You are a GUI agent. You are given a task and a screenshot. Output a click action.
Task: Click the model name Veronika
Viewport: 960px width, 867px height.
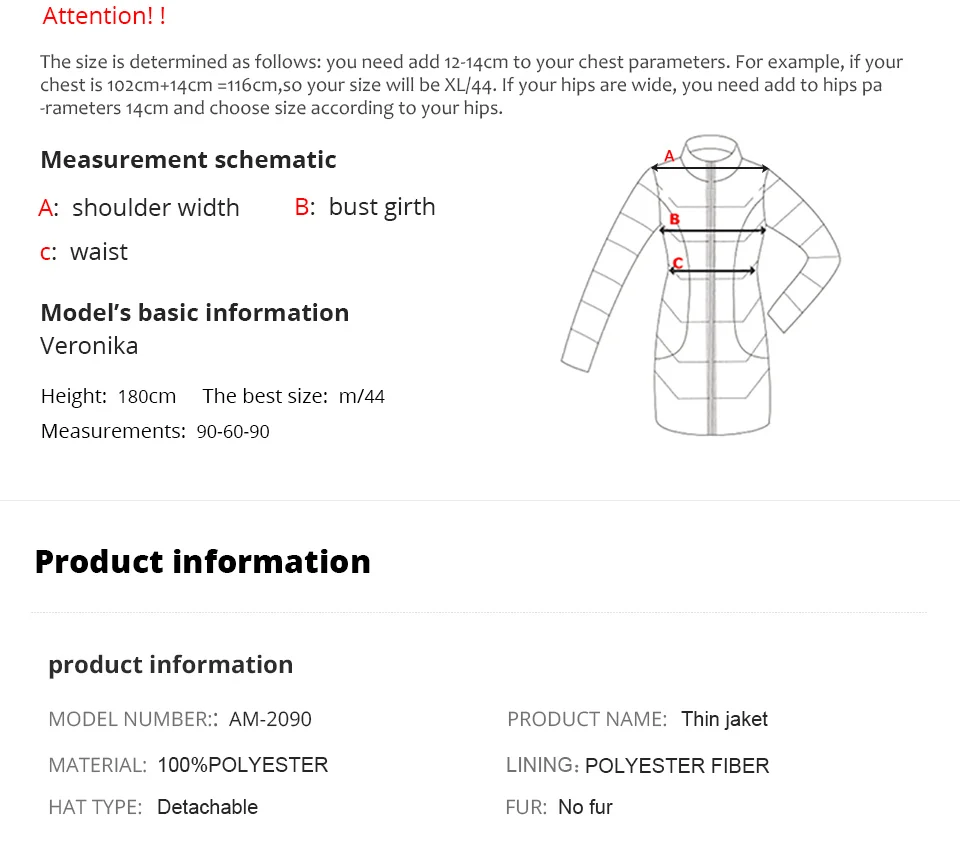click(89, 346)
